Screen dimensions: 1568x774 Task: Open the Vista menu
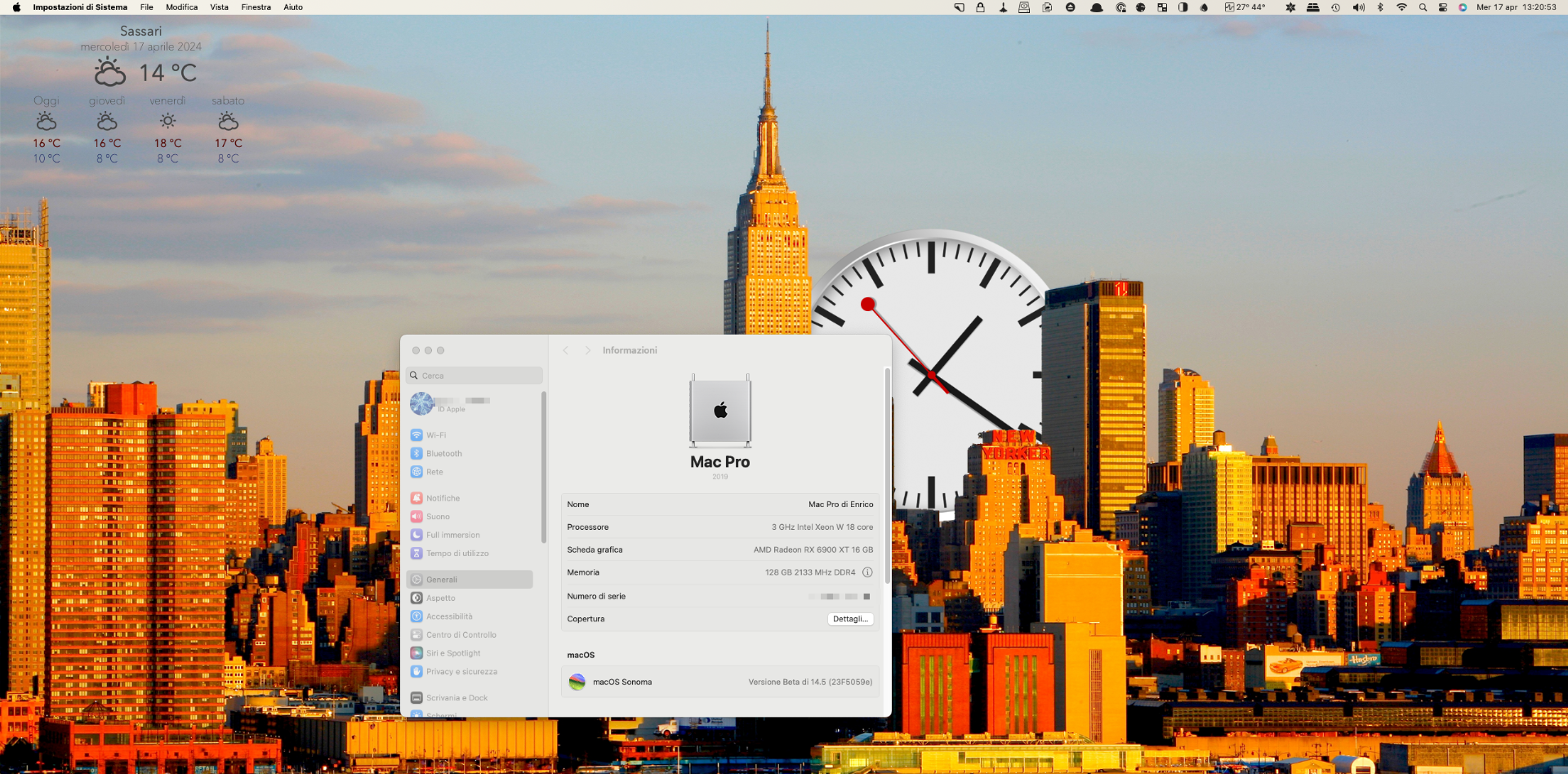click(x=219, y=7)
